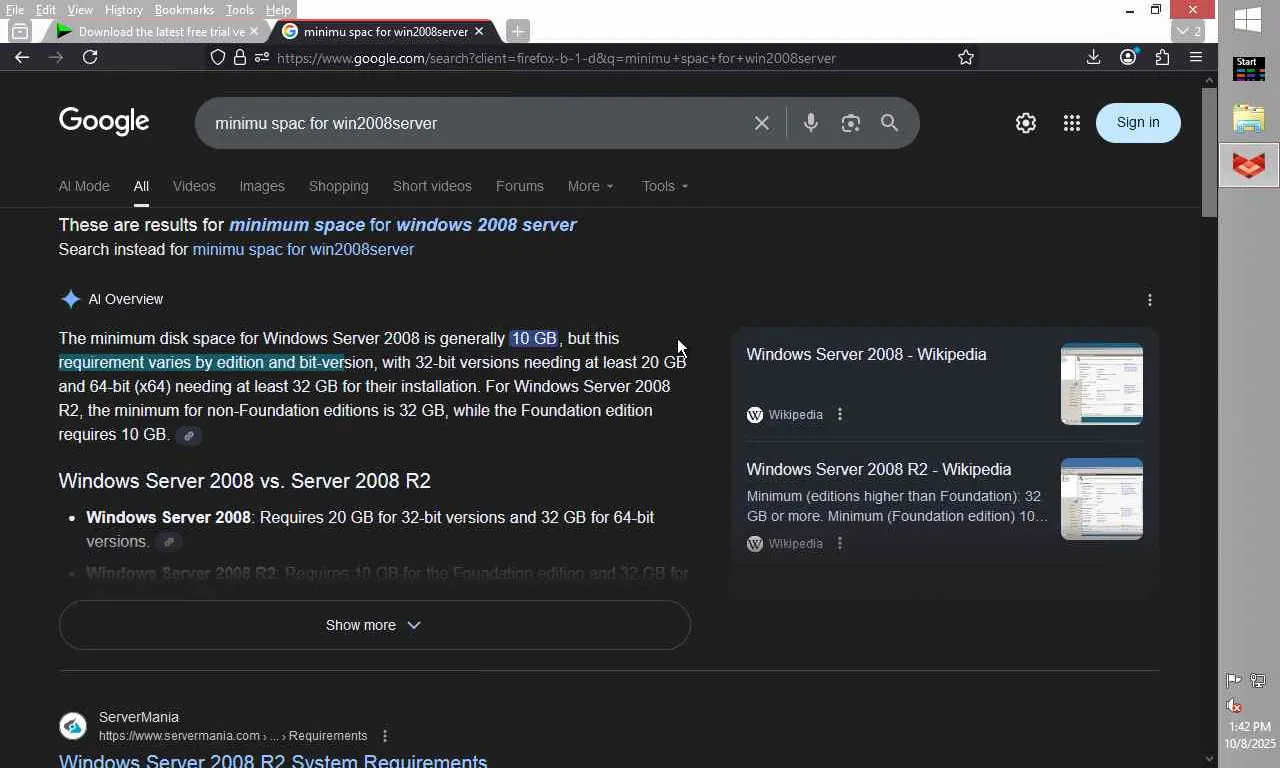Open the ServerMania result options menu
Screen dimensions: 1280x768
click(x=385, y=736)
